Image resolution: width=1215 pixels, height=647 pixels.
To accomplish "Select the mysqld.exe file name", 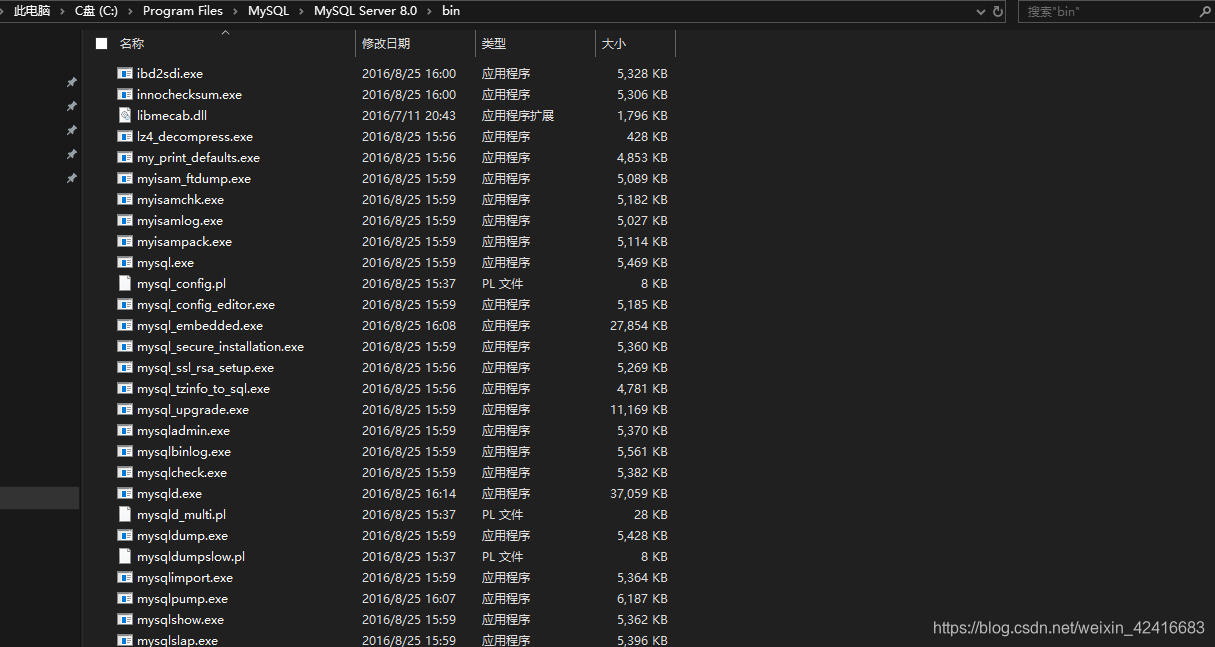I will pyautogui.click(x=169, y=493).
